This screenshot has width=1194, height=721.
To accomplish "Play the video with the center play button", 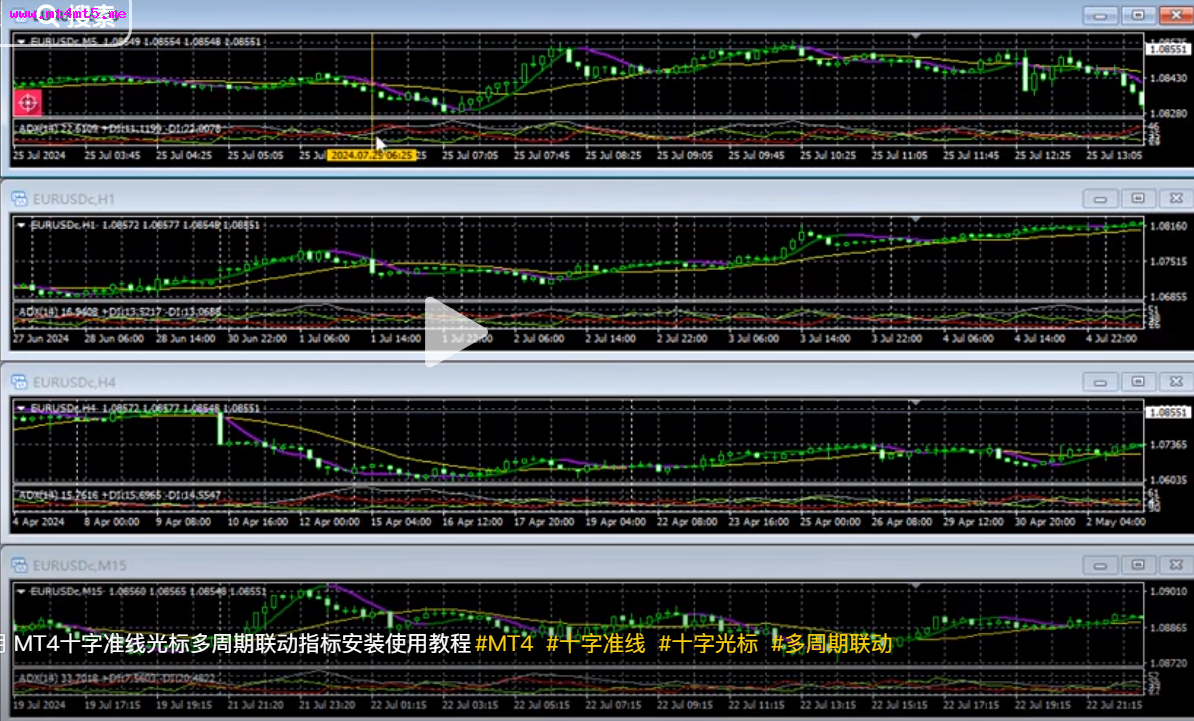I will [455, 332].
